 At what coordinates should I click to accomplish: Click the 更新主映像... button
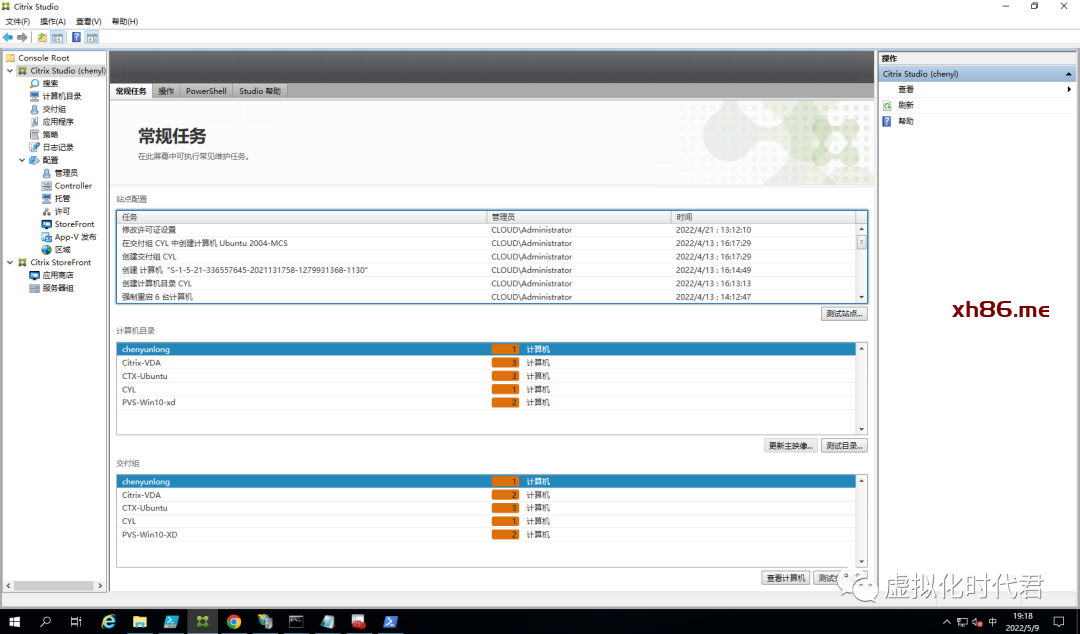click(x=790, y=446)
